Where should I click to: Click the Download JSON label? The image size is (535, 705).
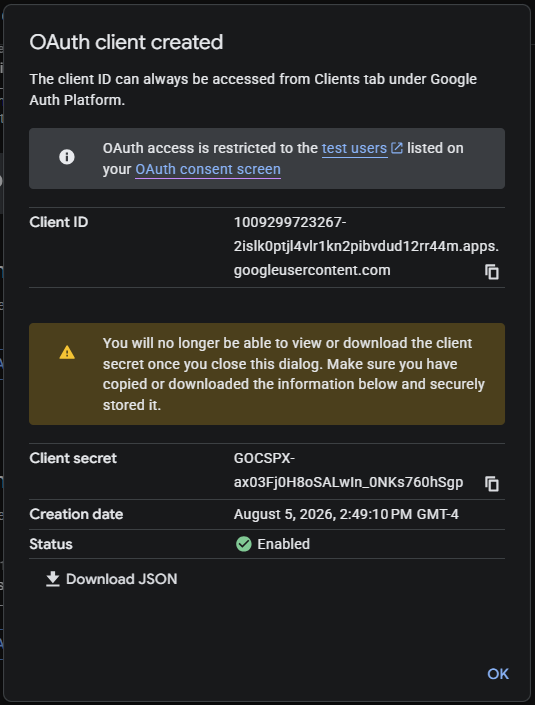click(x=121, y=579)
